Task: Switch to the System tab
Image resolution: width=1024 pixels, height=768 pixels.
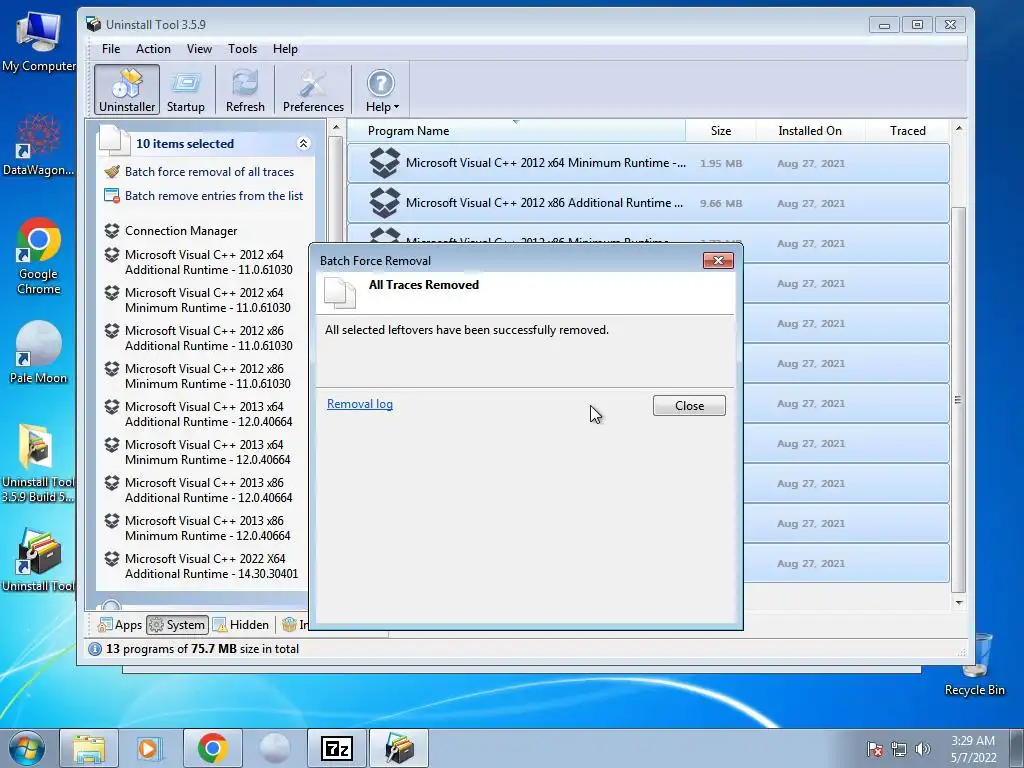Action: [x=177, y=625]
